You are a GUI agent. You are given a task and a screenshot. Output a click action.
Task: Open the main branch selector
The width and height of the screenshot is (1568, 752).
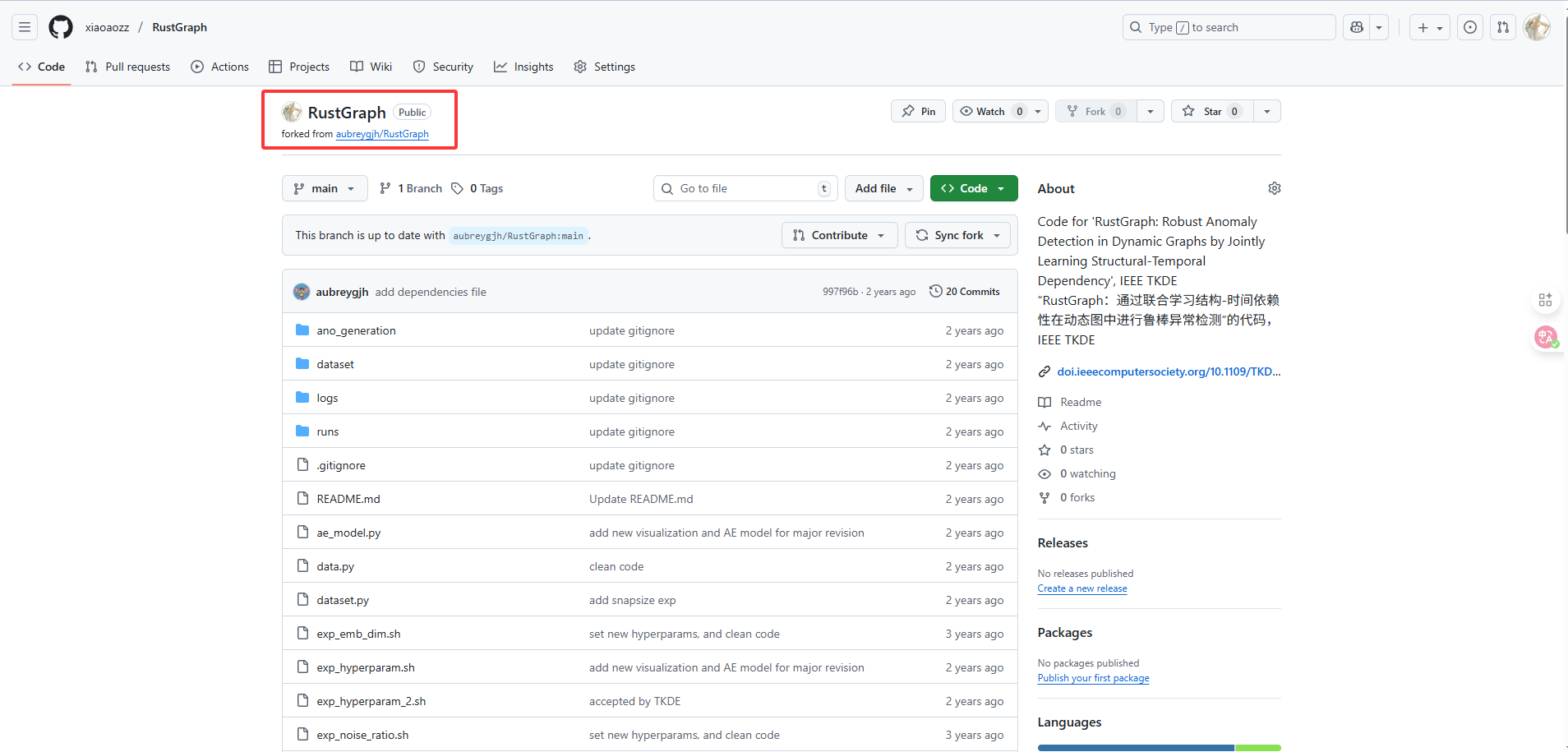(x=325, y=188)
